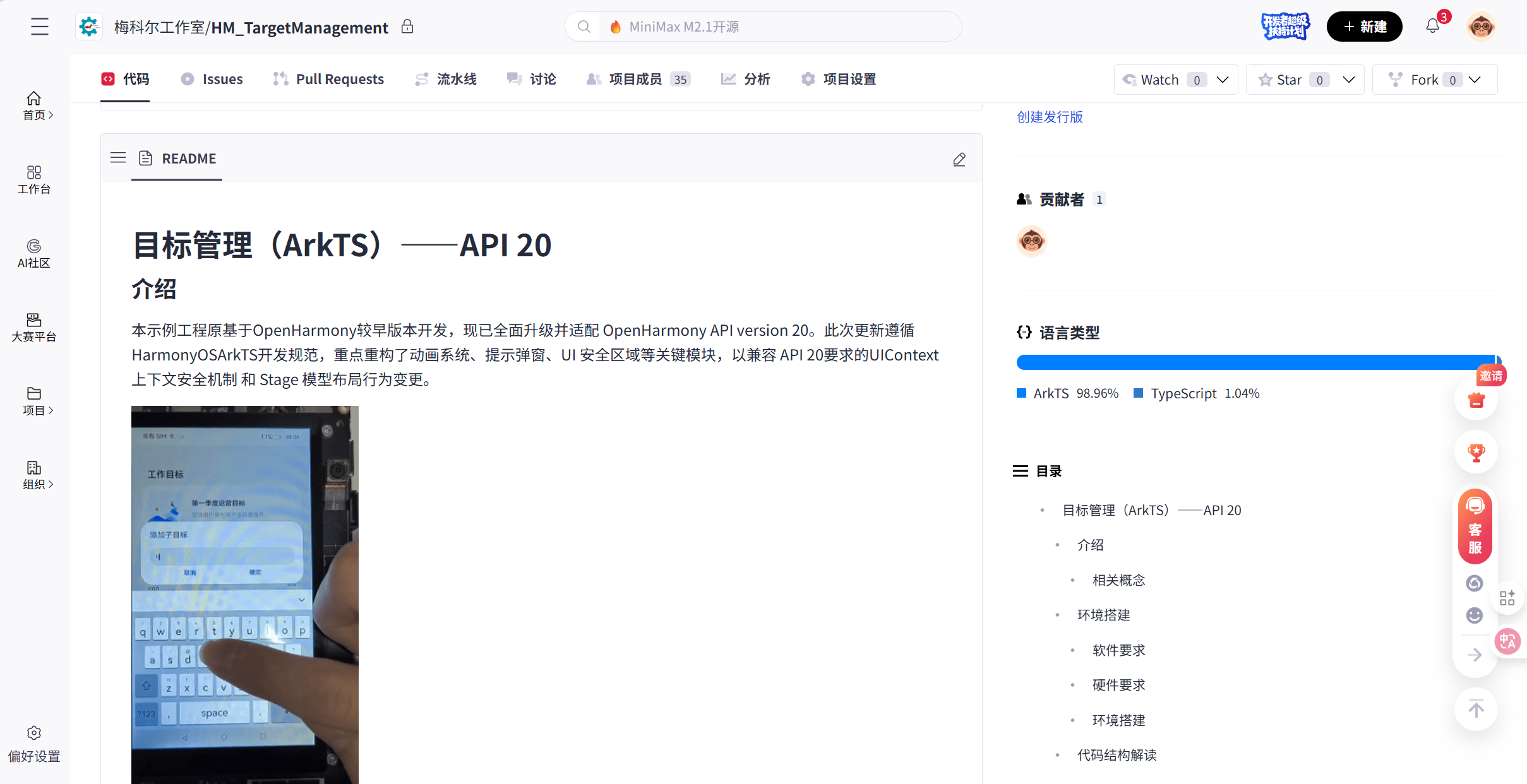The image size is (1527, 784).
Task: Expand the Fork dropdown chevron
Action: tap(1475, 80)
